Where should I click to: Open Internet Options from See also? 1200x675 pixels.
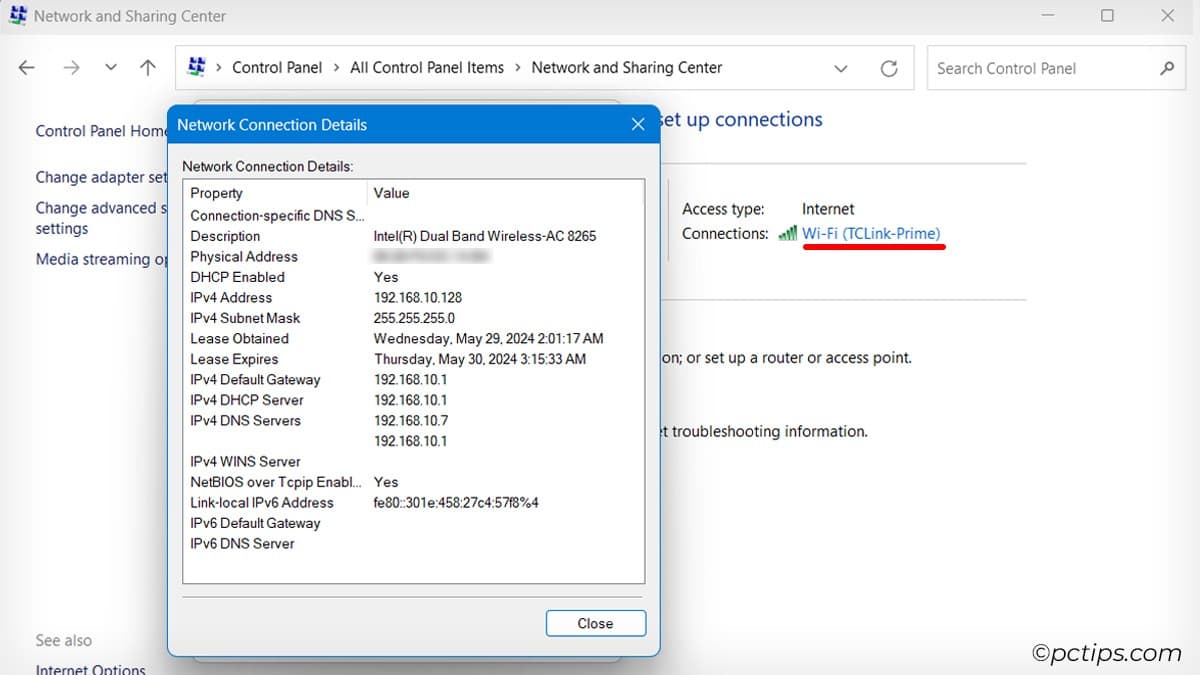pos(88,668)
